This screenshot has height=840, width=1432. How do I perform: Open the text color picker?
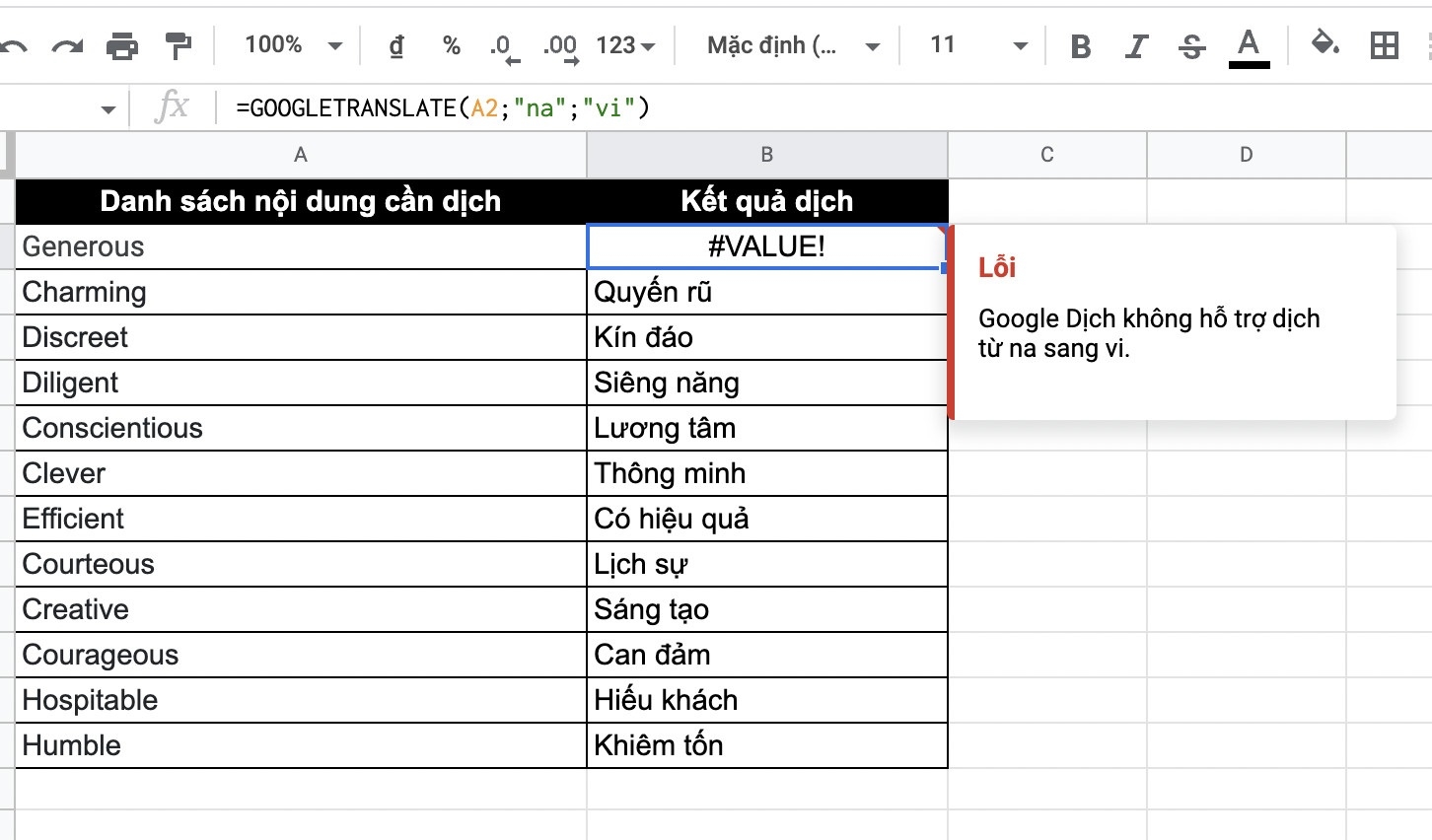[x=1249, y=47]
